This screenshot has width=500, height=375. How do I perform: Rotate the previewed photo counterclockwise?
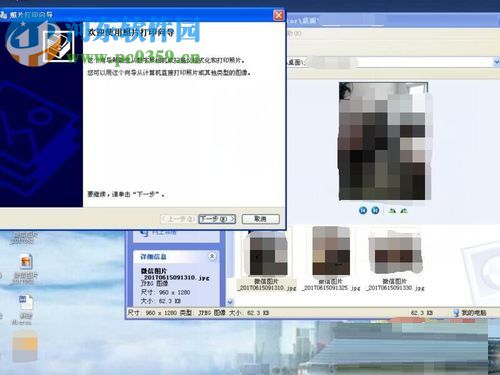[x=404, y=211]
